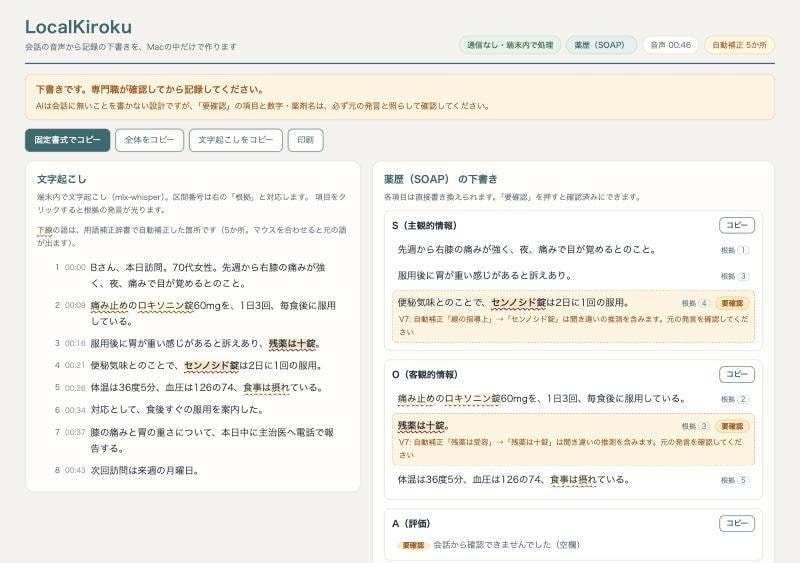This screenshot has width=800, height=563.
Task: Click corrected phrase 食事は摂れている in transcript line 5
Action: pos(266,387)
